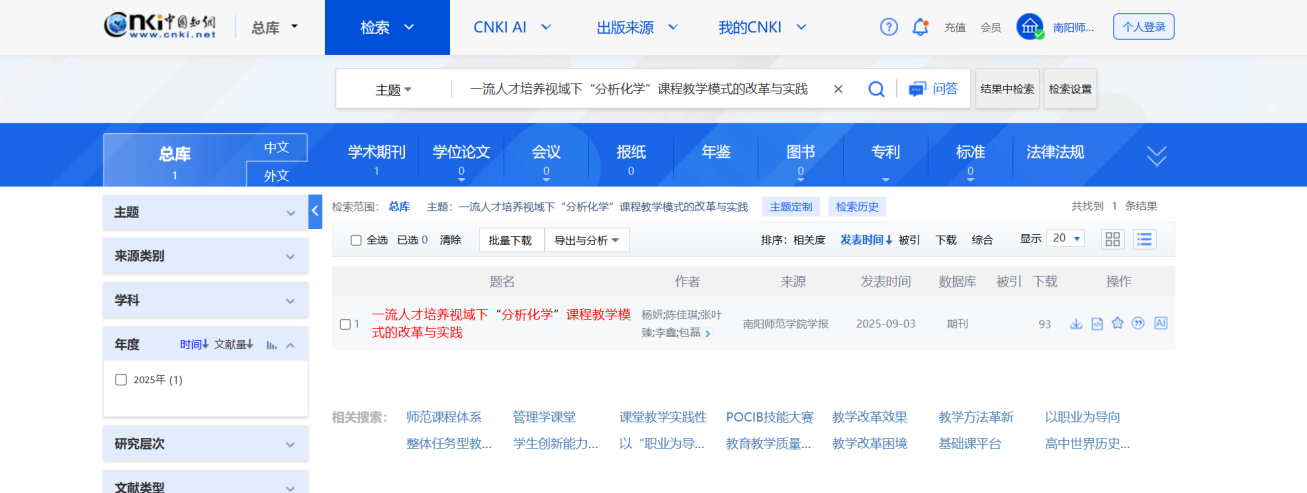This screenshot has height=493, width=1307.
Task: Check the 全选 select-all checkbox
Action: pos(356,240)
